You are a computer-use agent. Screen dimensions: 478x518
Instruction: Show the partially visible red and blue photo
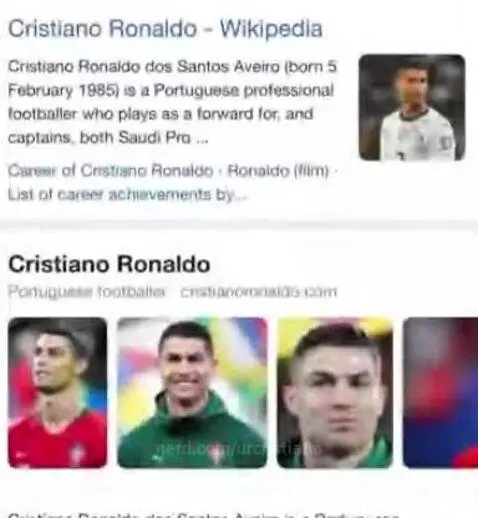pos(440,393)
